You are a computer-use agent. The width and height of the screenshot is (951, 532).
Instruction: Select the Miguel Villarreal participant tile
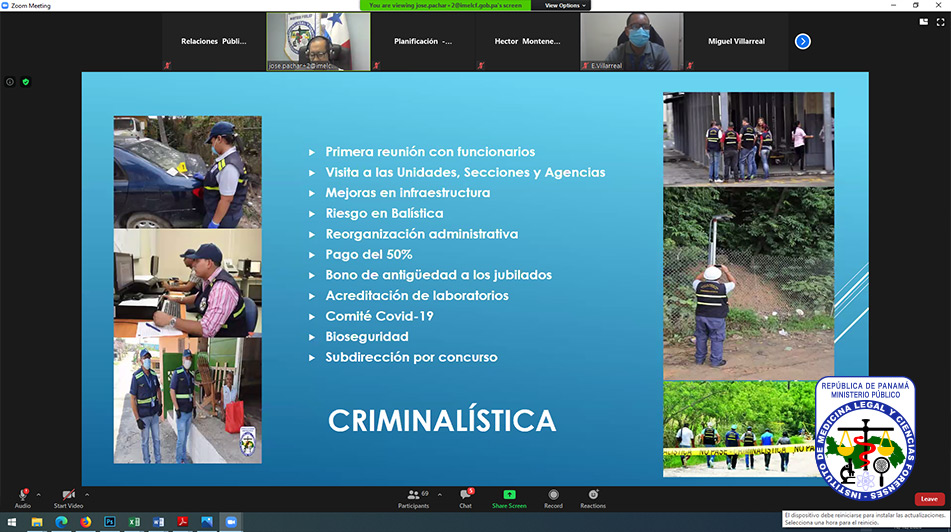(x=736, y=41)
